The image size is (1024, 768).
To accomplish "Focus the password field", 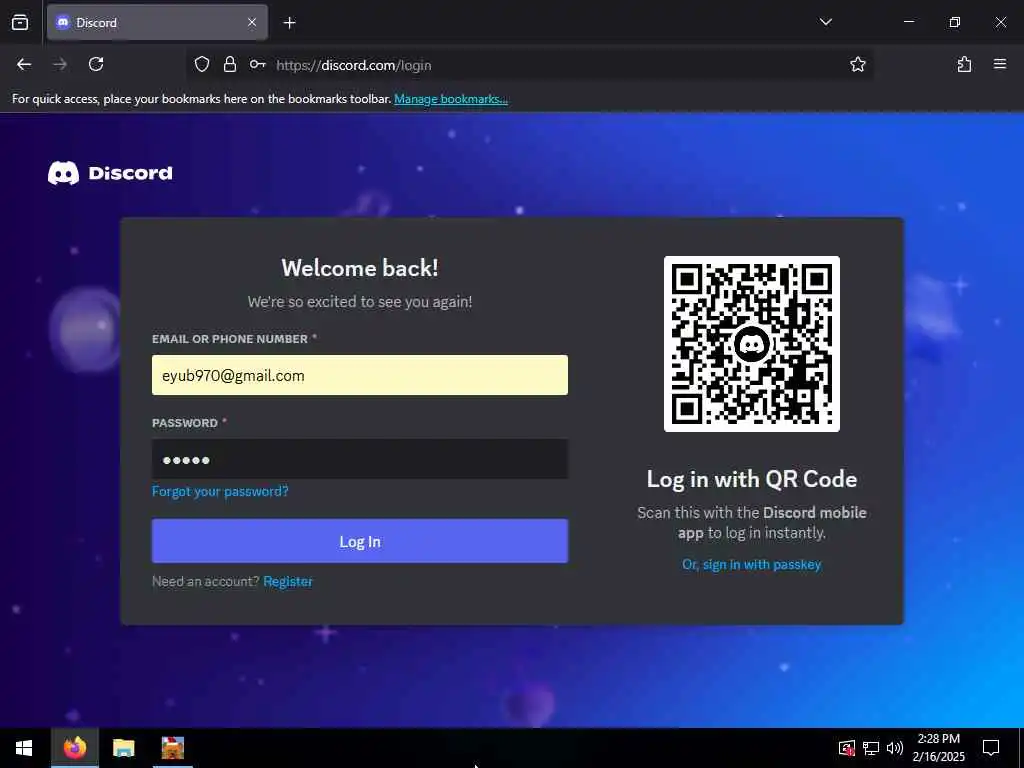I will click(360, 459).
